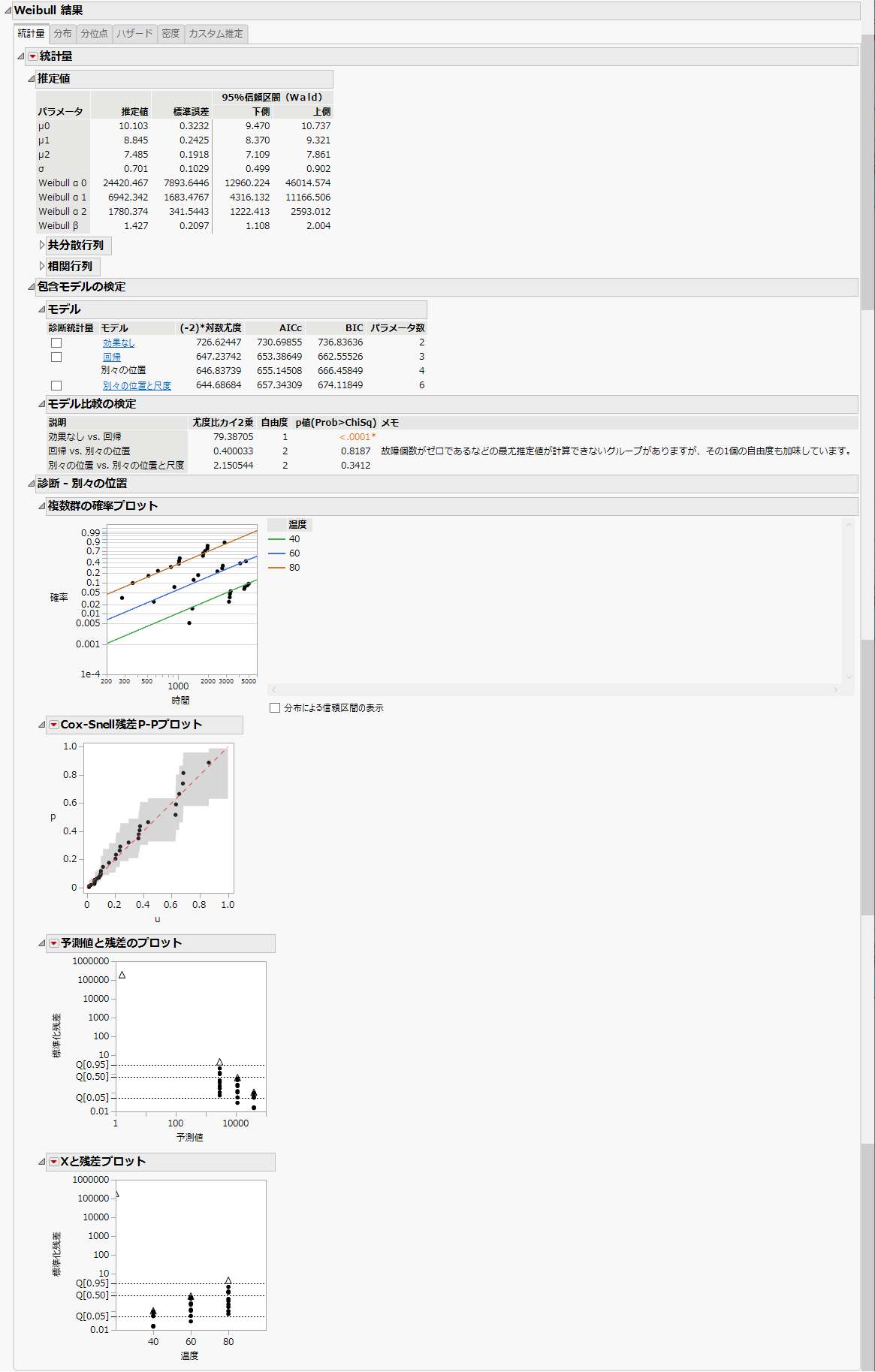Collapse the 診断 - 別々の位置 section
Viewport: 875px width, 1372px height.
click(x=31, y=484)
